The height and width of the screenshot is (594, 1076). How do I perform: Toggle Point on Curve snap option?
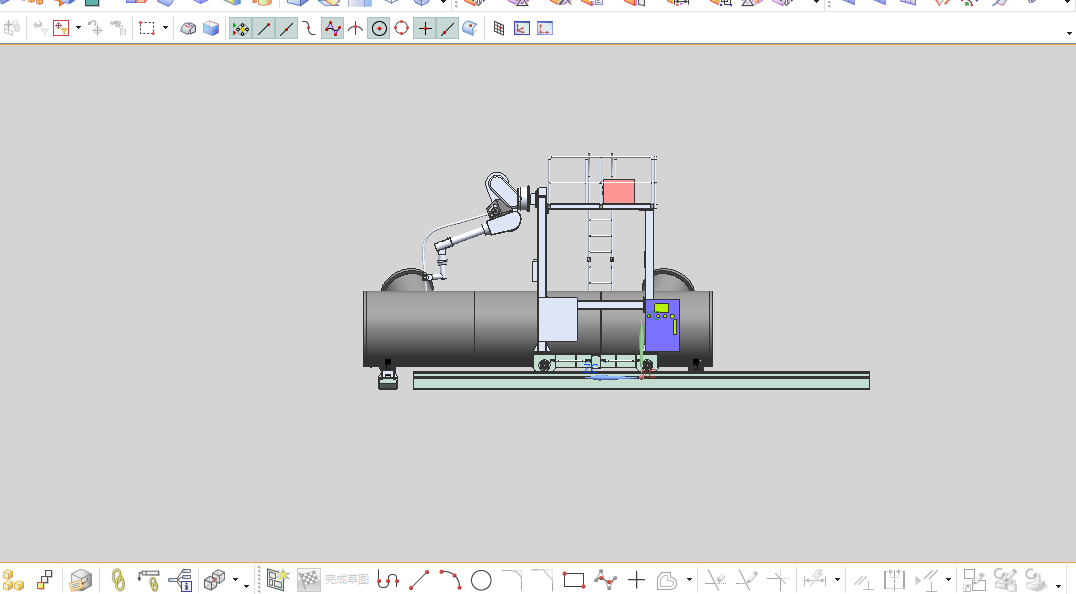click(447, 29)
